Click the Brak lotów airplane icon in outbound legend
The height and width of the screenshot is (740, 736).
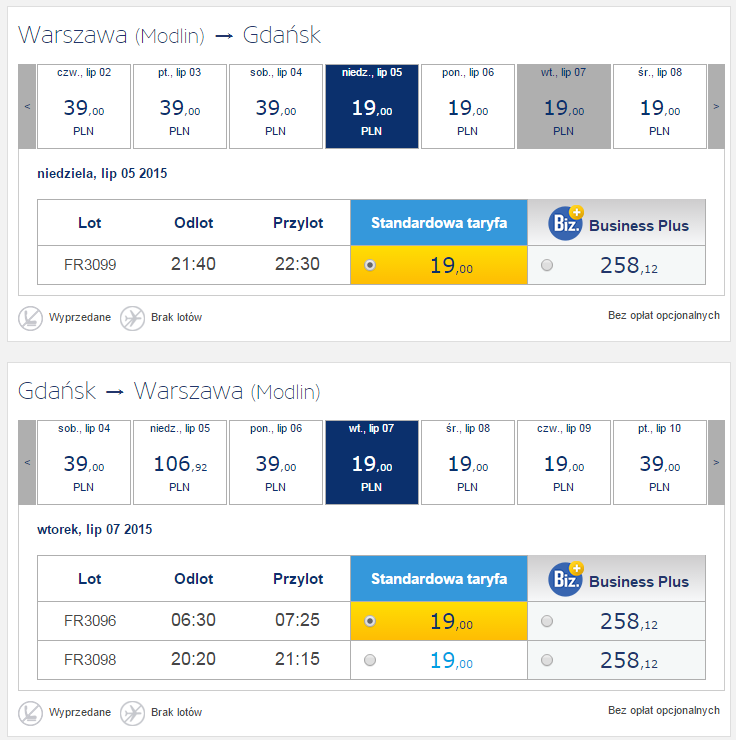(132, 318)
